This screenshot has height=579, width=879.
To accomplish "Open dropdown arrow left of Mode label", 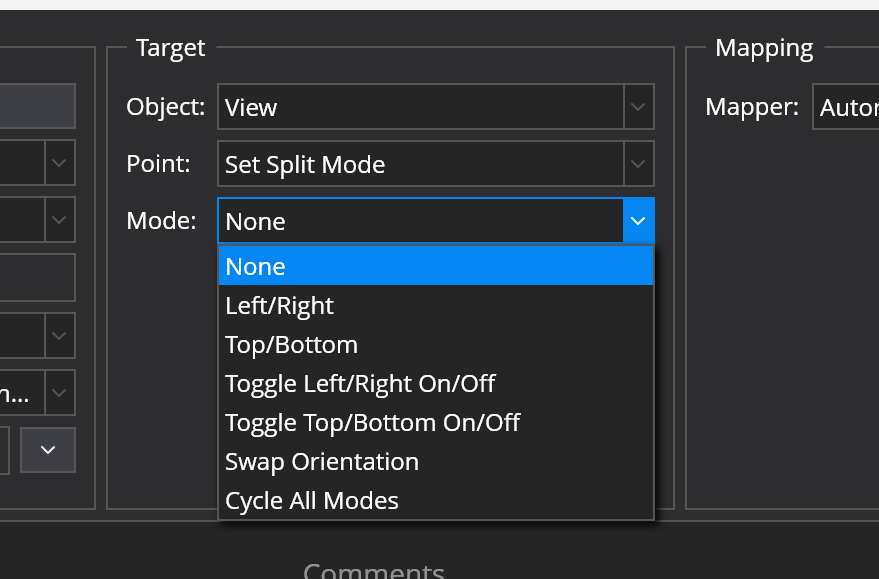I will click(60, 221).
